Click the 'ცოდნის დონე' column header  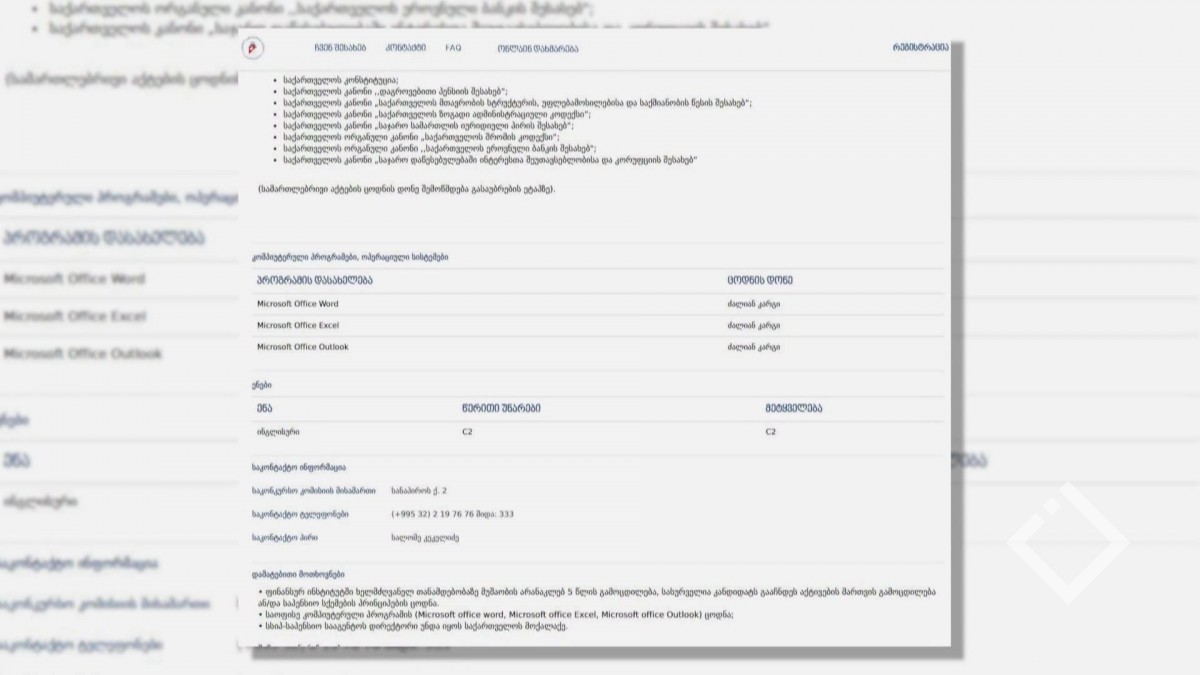(760, 281)
